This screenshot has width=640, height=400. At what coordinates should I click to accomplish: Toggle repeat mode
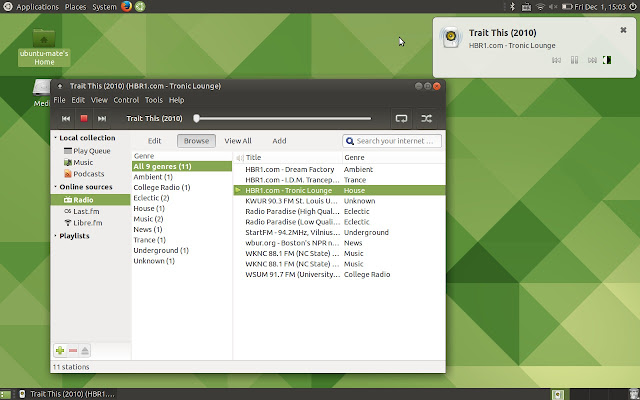[401, 118]
